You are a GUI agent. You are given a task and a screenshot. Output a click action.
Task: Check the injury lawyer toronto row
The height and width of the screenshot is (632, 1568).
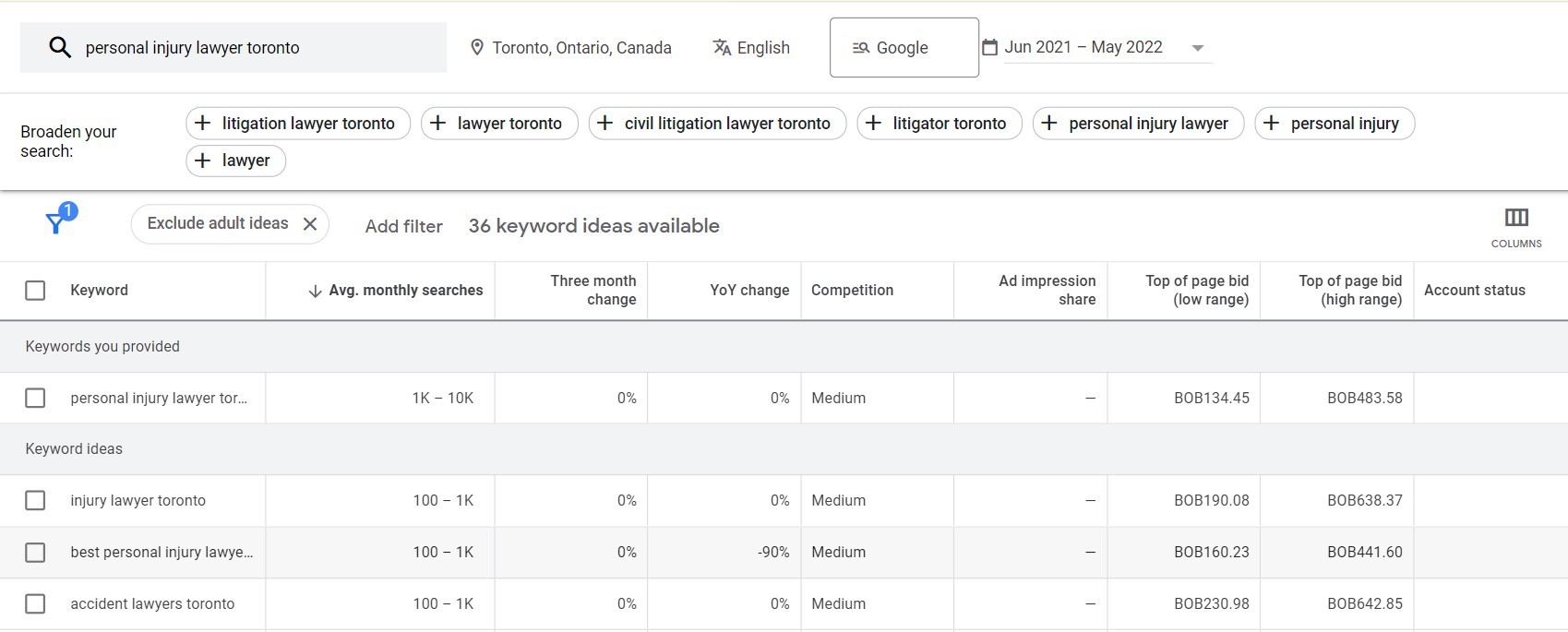35,501
